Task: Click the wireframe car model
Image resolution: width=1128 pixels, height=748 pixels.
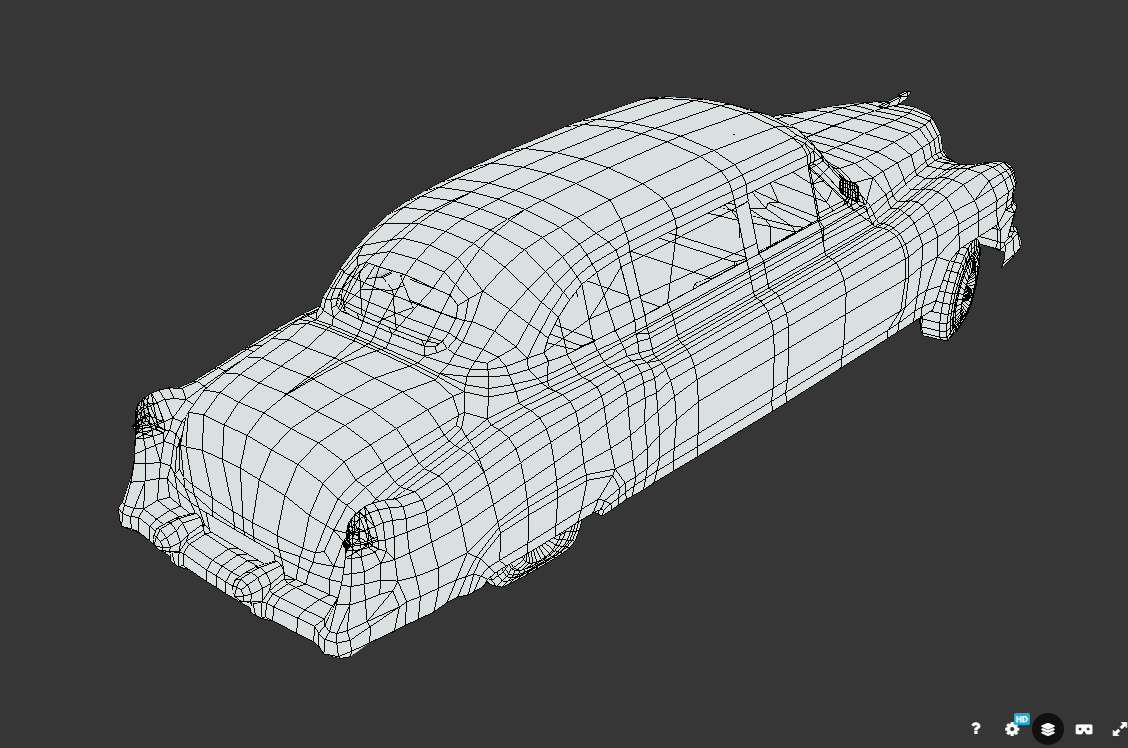Action: pyautogui.click(x=568, y=374)
